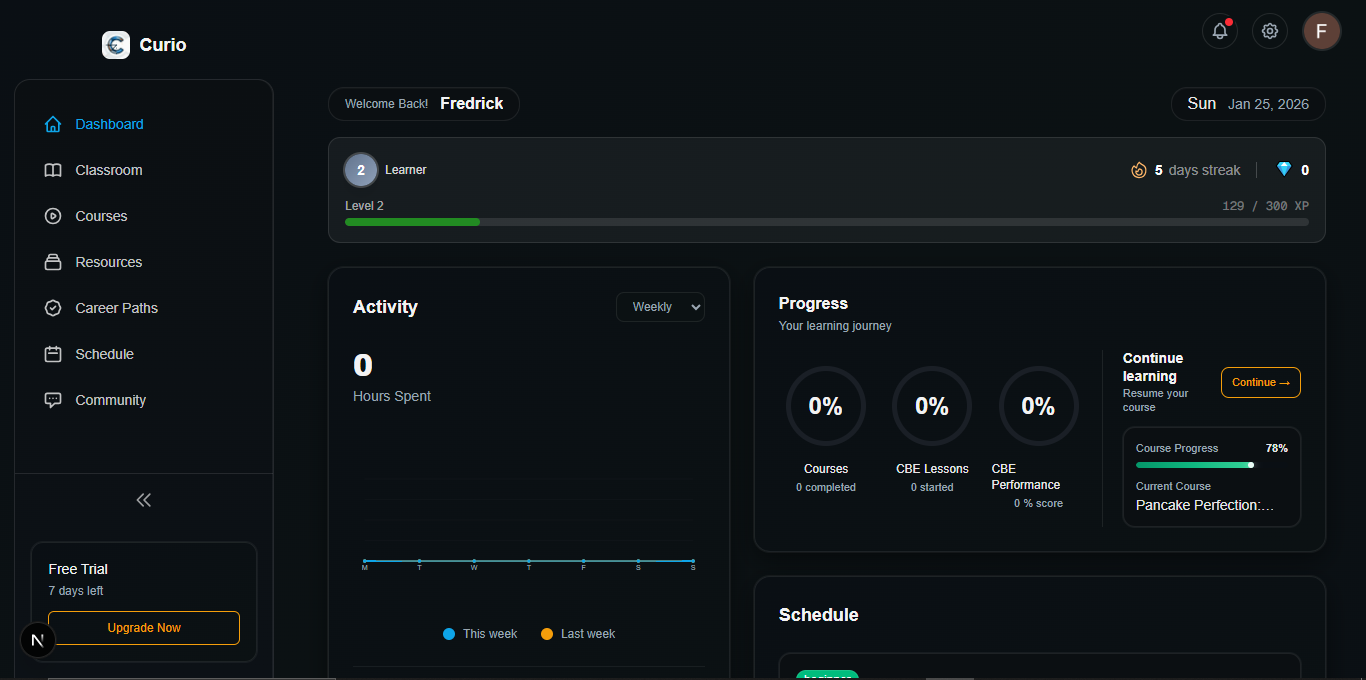The image size is (1366, 680).
Task: Go to Dashboard in the sidebar
Action: [x=109, y=124]
